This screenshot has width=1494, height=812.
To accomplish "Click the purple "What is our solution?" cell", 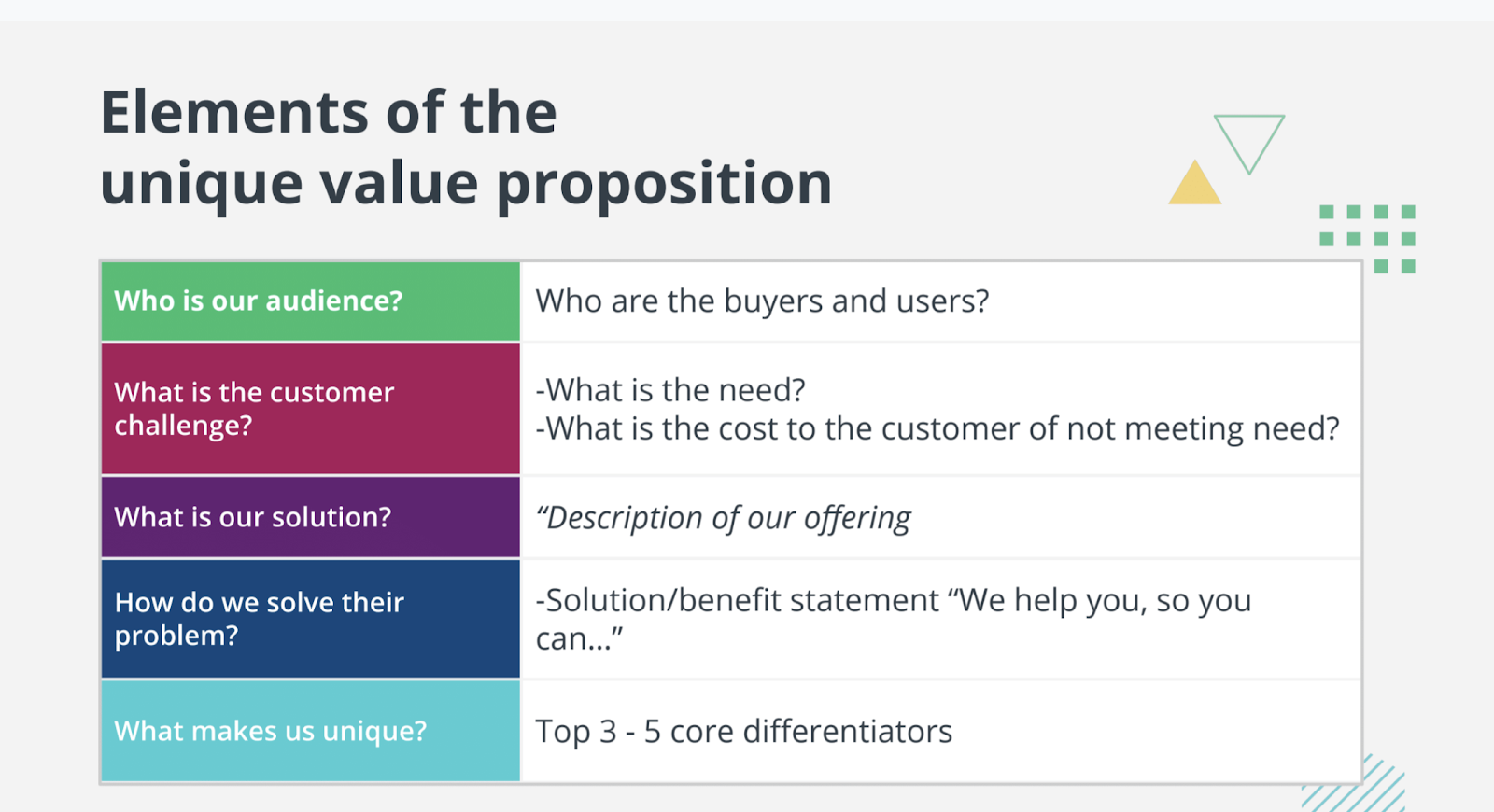I will (310, 517).
